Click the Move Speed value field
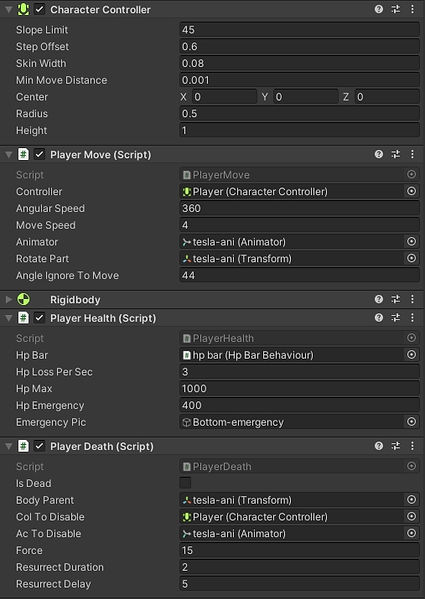 [299, 225]
